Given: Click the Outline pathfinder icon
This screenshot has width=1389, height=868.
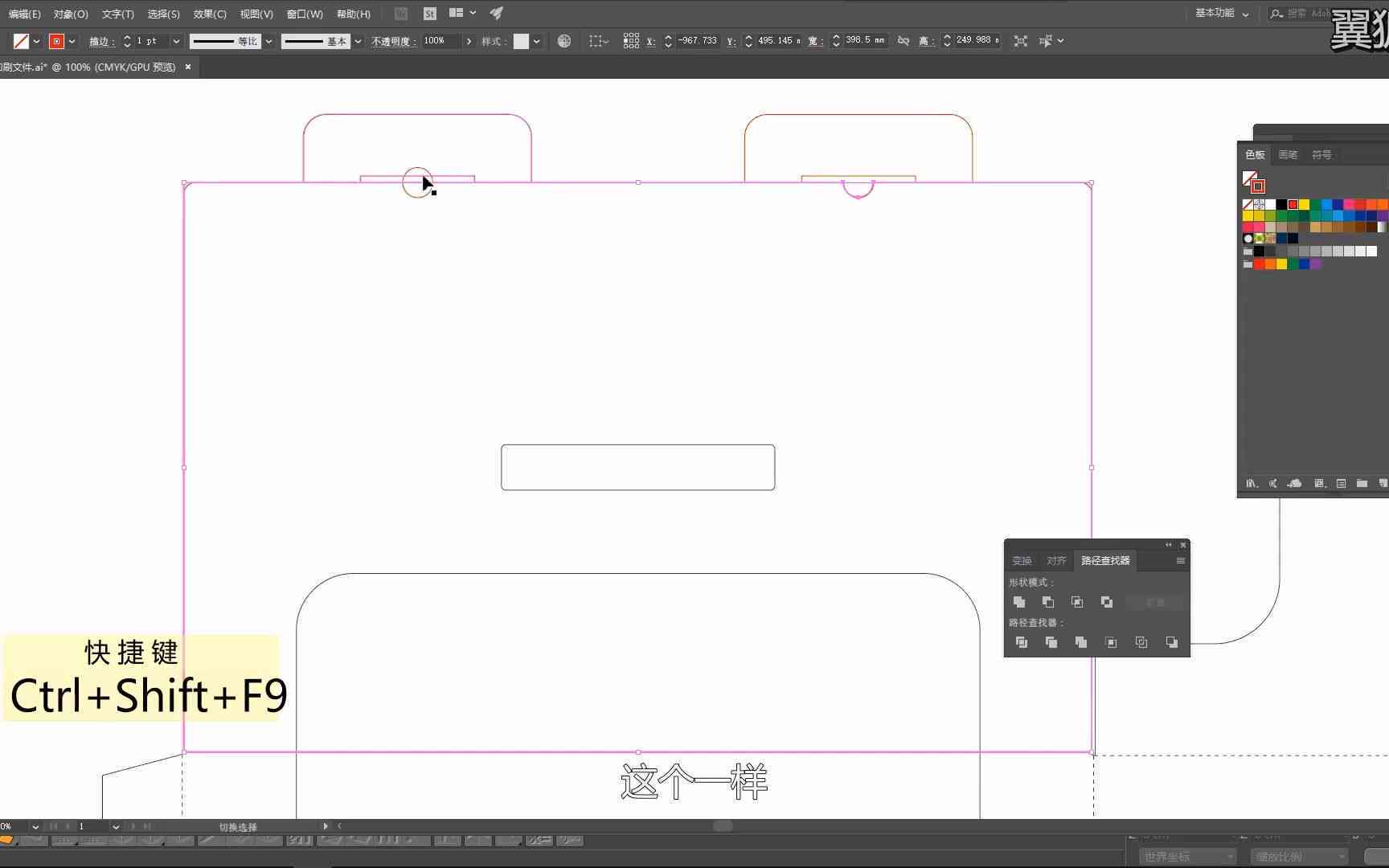Looking at the screenshot, I should [1141, 642].
